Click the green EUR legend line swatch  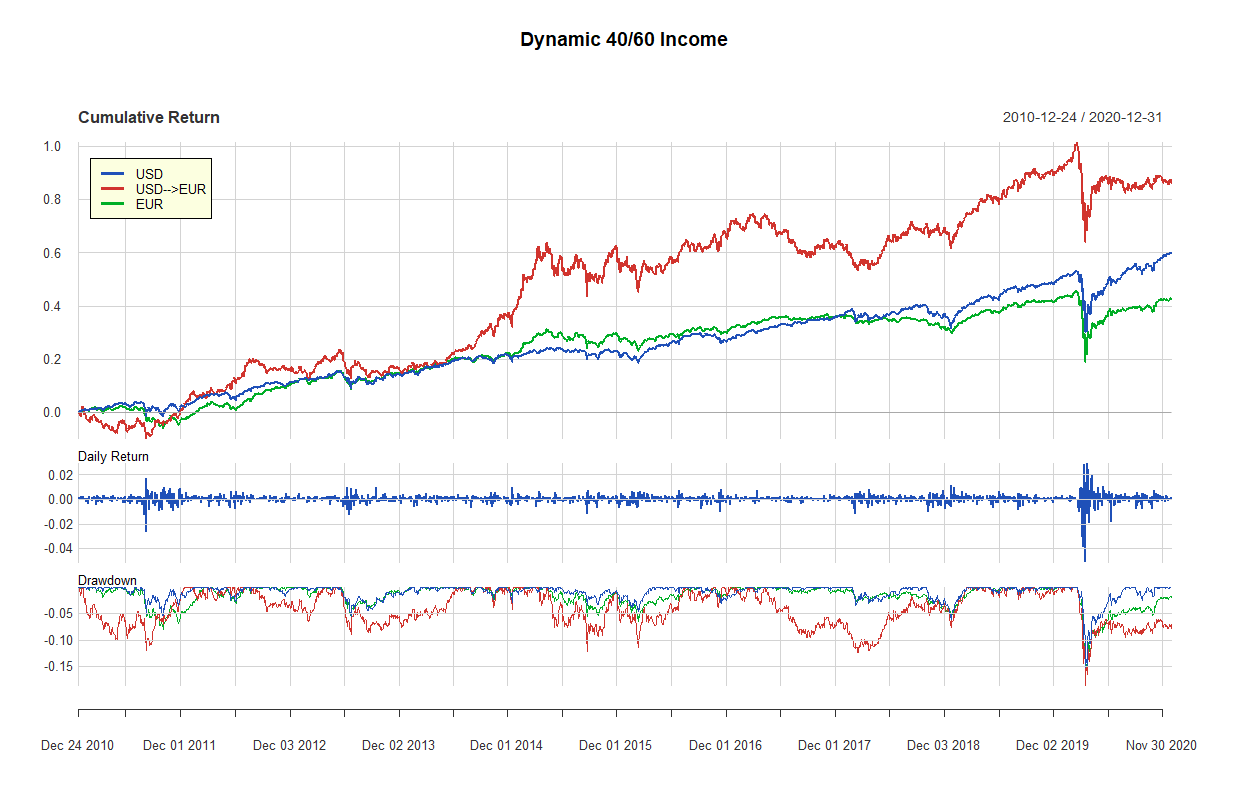[x=112, y=204]
